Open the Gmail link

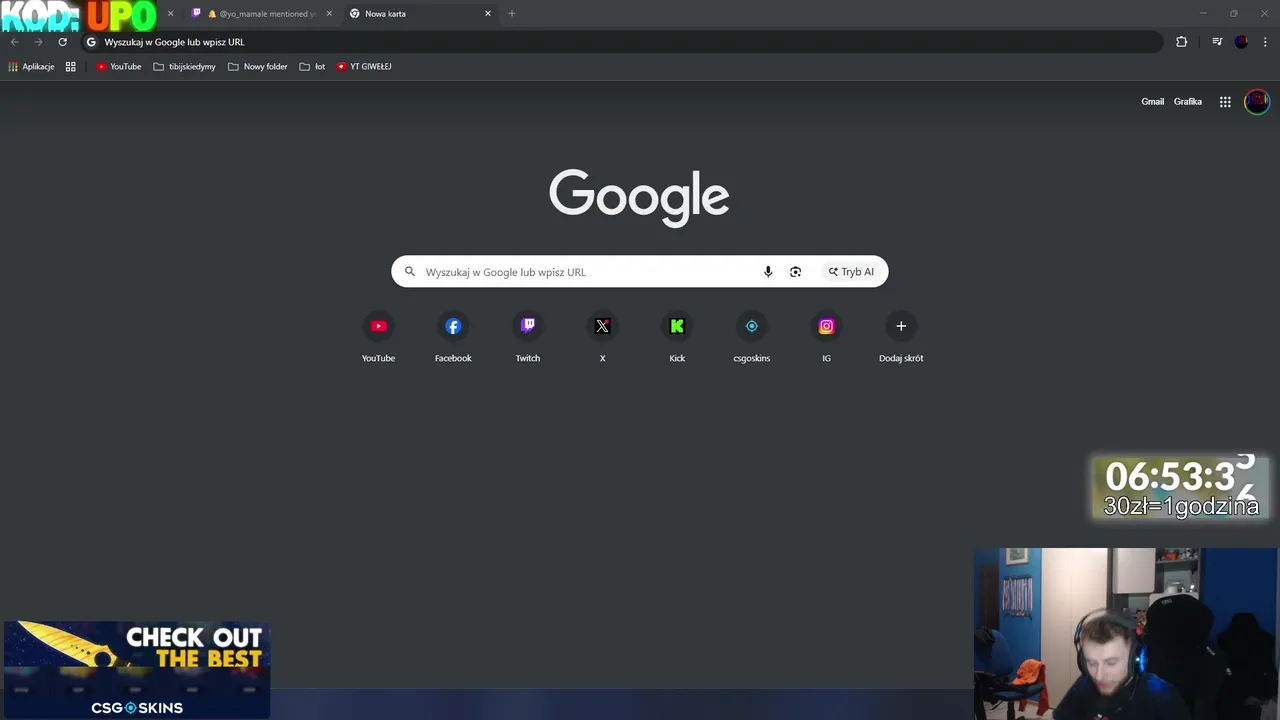pos(1153,102)
